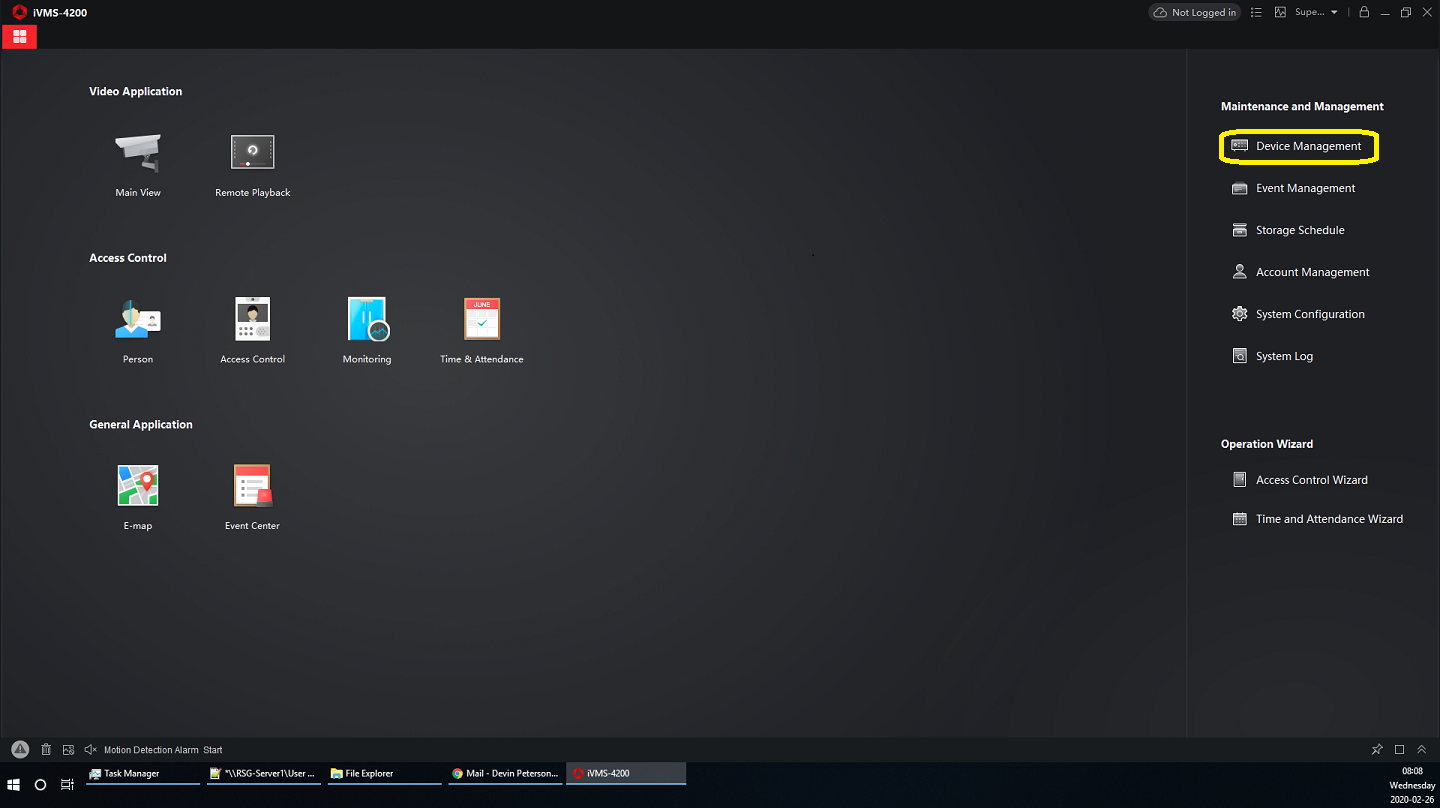The height and width of the screenshot is (808, 1440).
Task: Launch Remote Playback
Action: click(252, 153)
